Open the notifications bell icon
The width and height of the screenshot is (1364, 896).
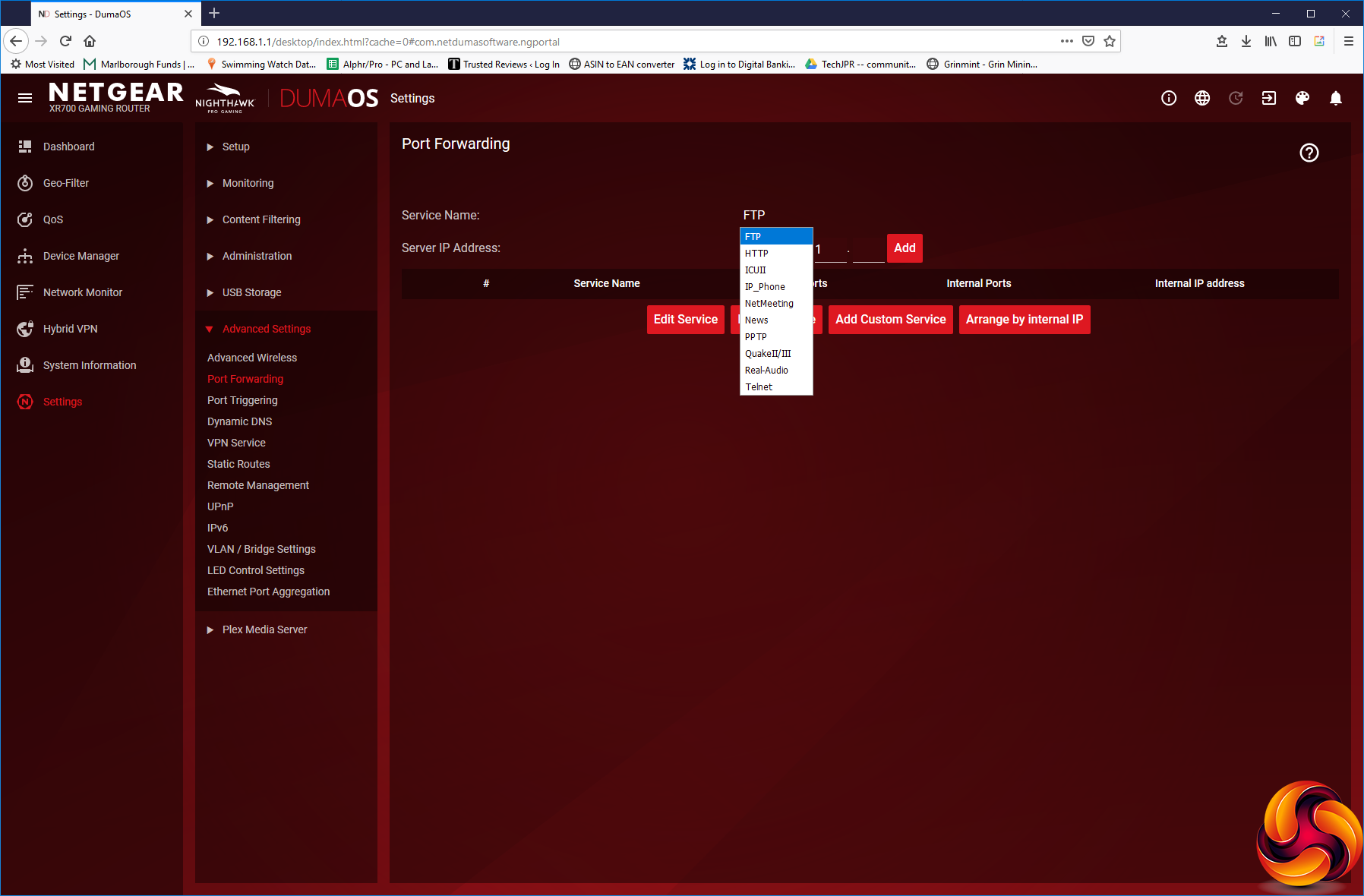(1336, 98)
